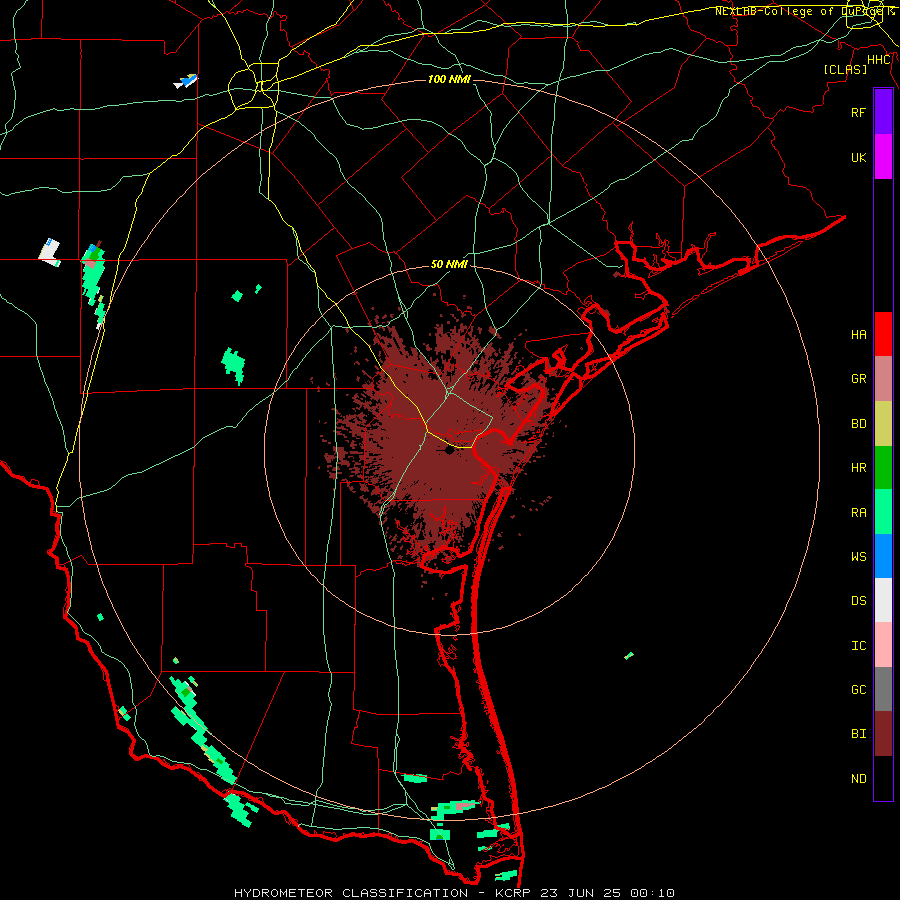Click the DS legend label
This screenshot has width=900, height=900.
[858, 601]
